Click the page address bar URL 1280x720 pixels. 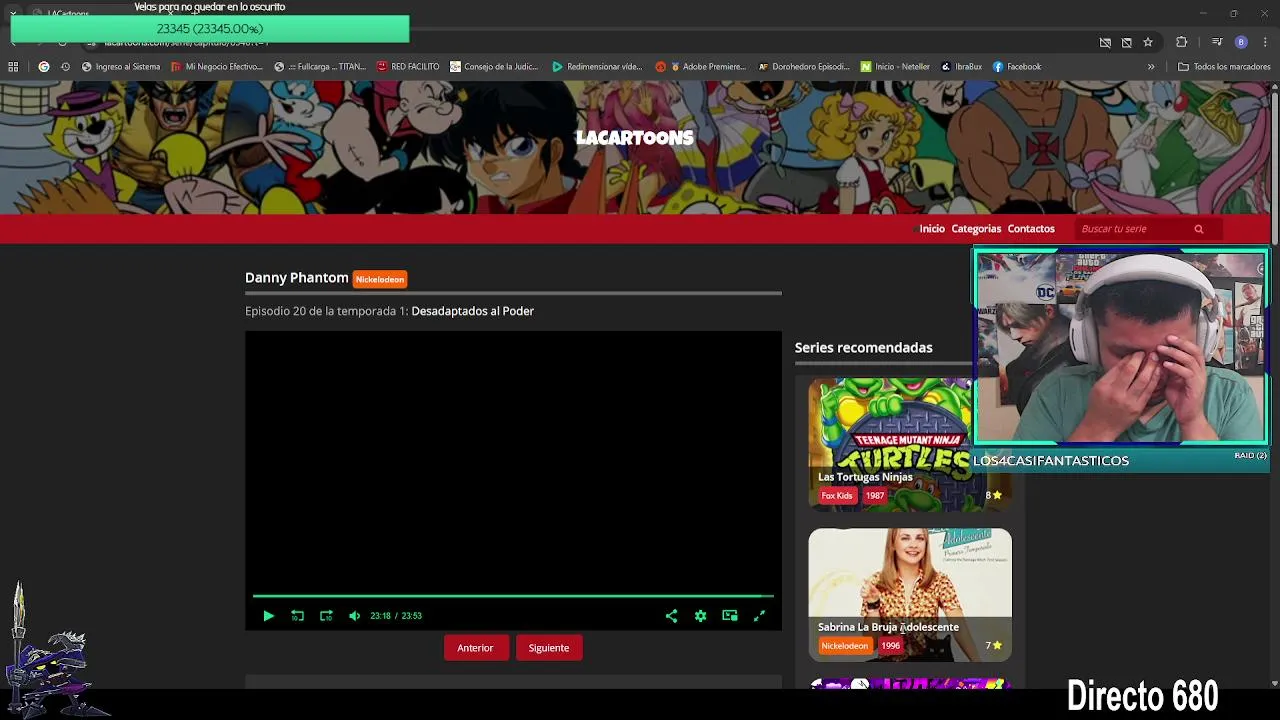186,43
